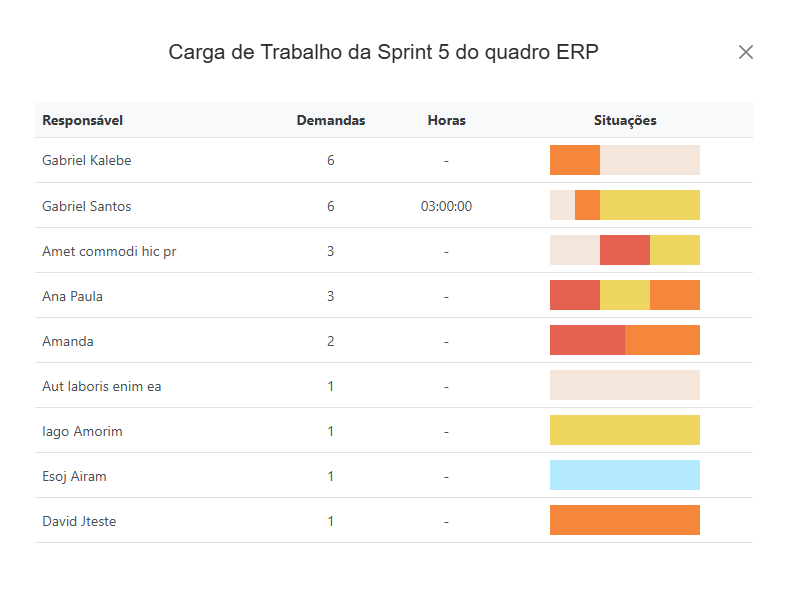Click the Horas column header
Screen dimensions: 791x595
pyautogui.click(x=446, y=120)
